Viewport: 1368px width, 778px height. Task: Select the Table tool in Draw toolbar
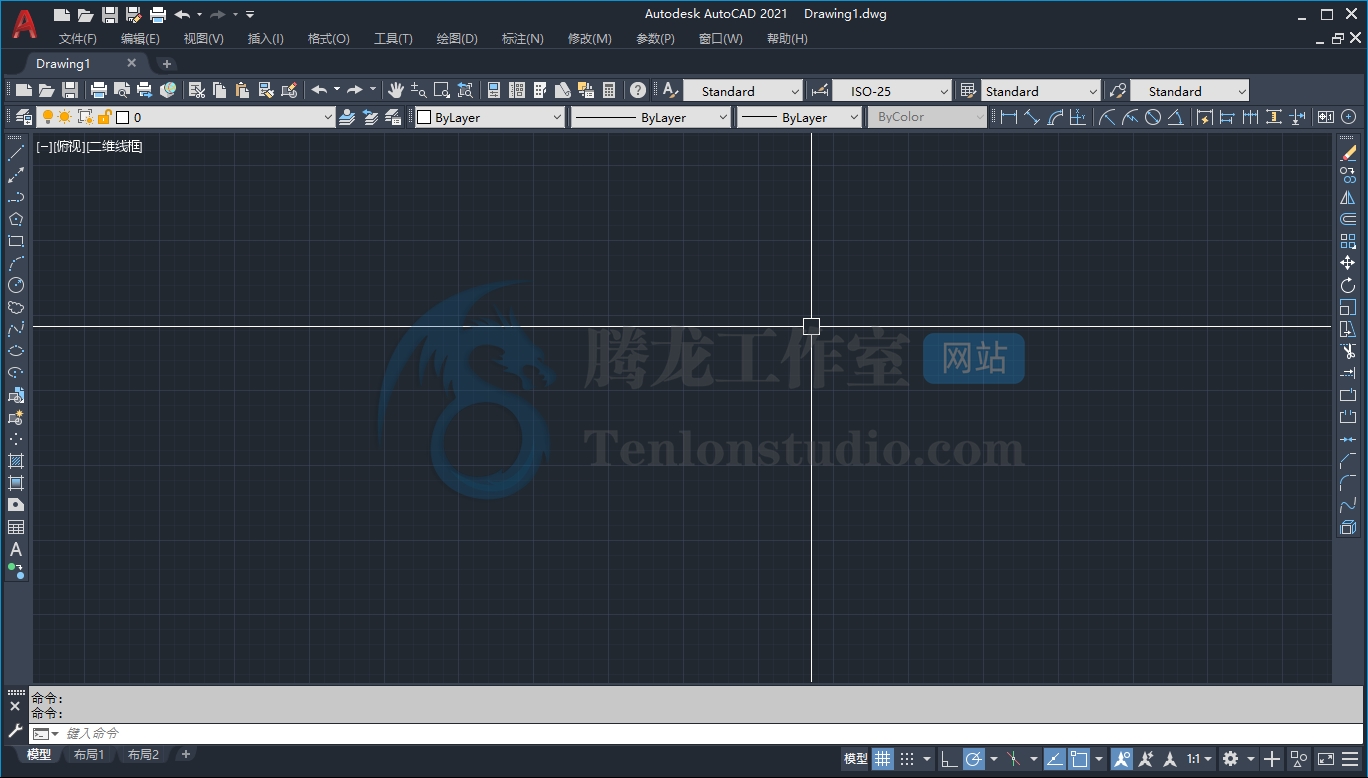pos(16,527)
